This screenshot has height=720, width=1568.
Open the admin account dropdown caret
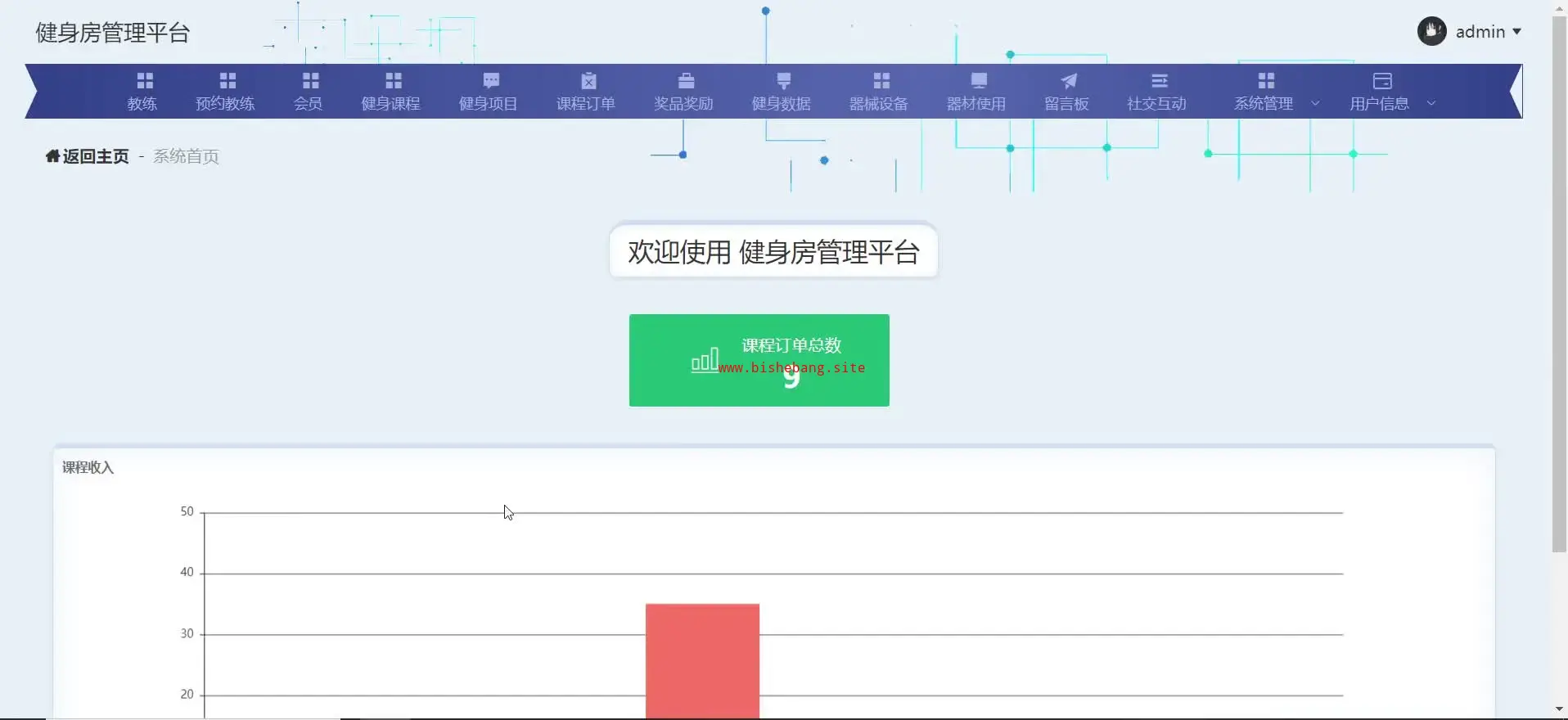tap(1516, 32)
